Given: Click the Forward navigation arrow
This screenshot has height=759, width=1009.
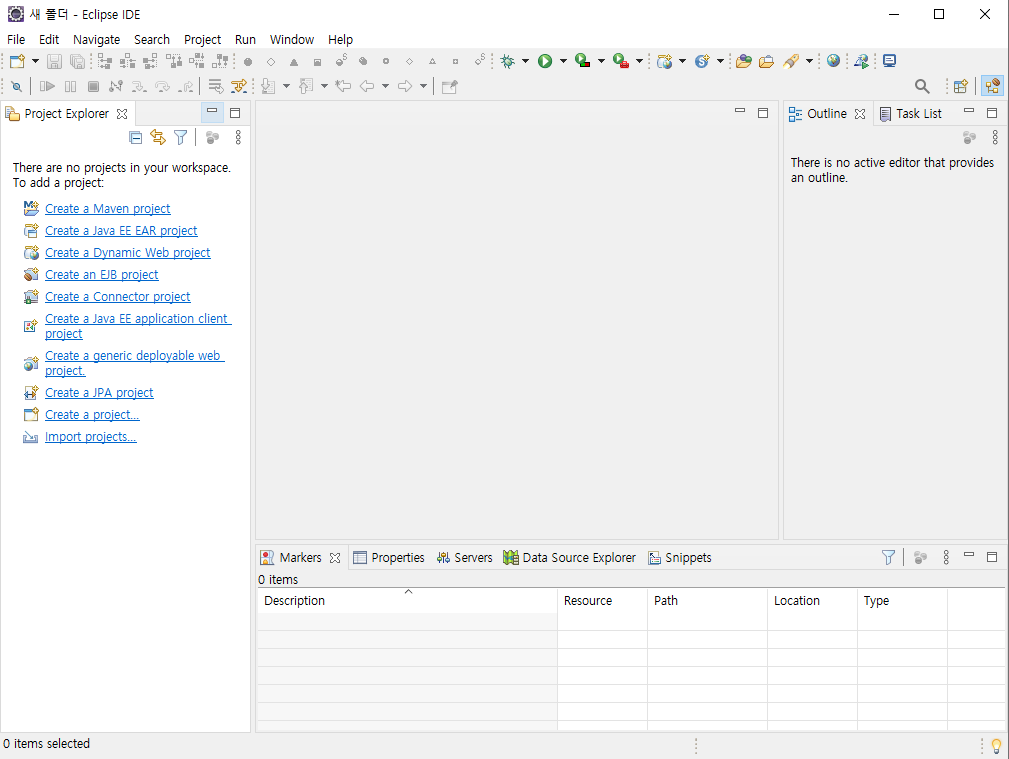Looking at the screenshot, I should pos(405,86).
